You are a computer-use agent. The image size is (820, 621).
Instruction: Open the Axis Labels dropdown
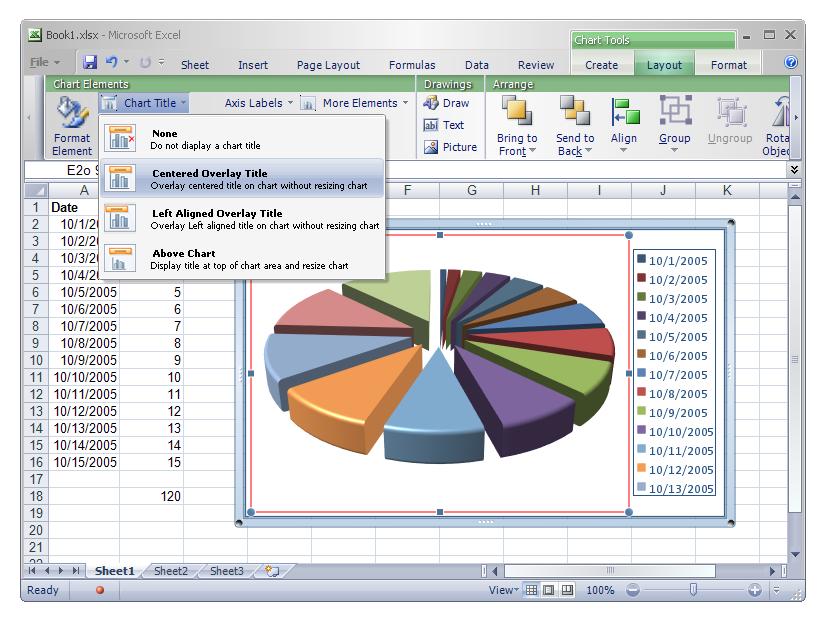tap(259, 103)
